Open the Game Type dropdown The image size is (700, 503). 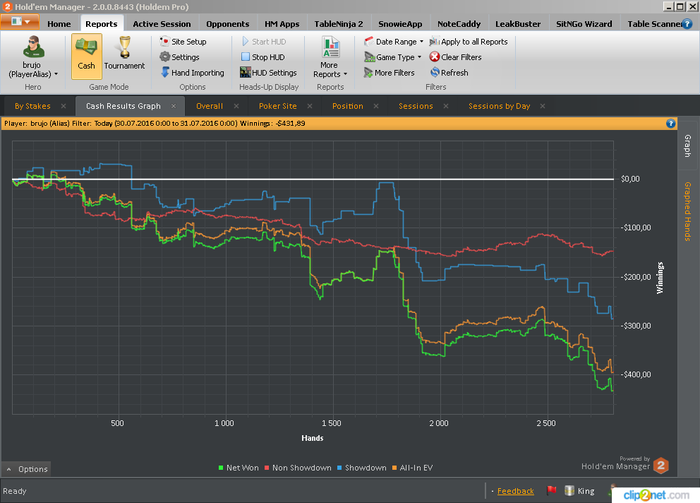[396, 57]
